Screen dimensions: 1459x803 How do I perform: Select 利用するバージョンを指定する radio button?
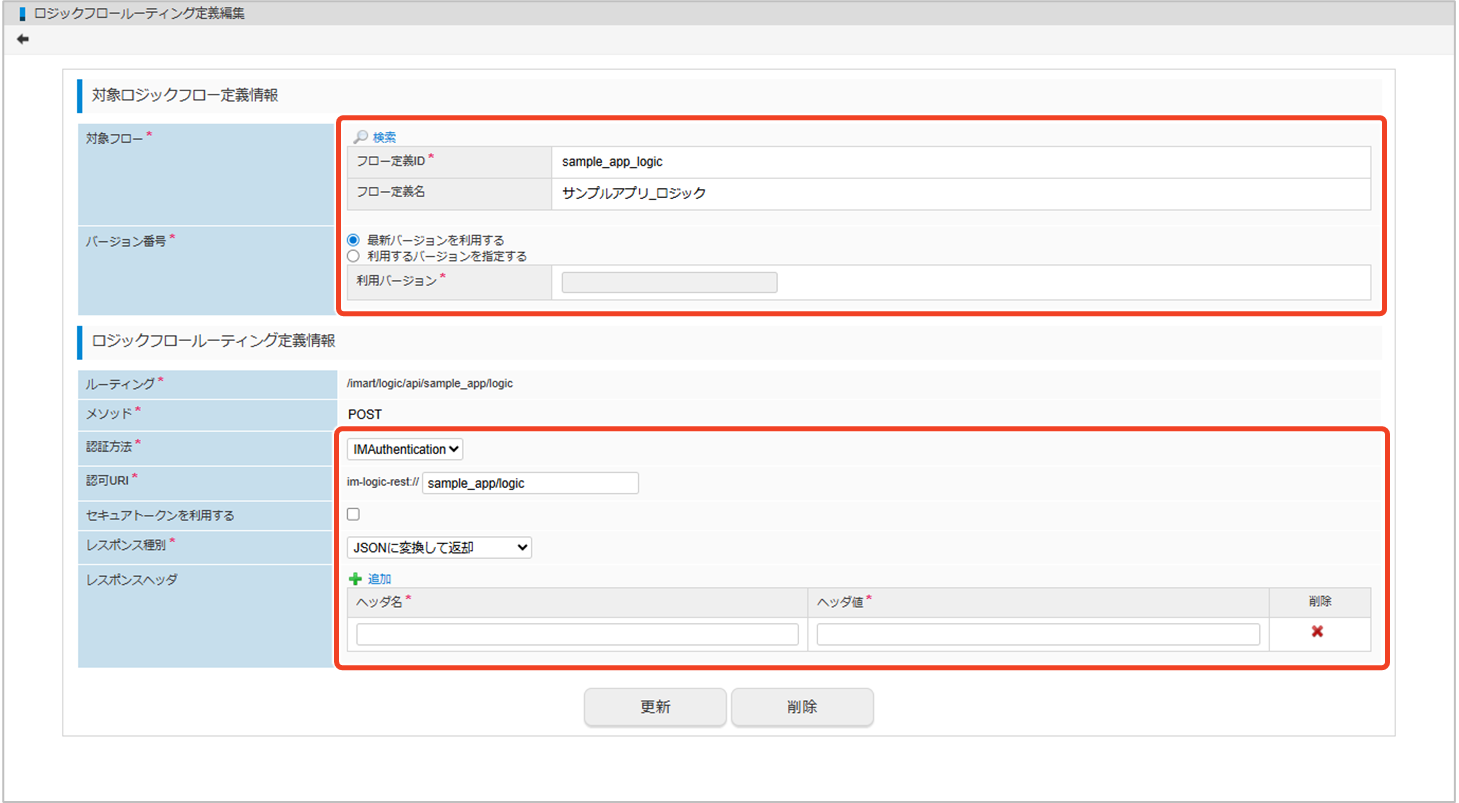click(x=353, y=256)
